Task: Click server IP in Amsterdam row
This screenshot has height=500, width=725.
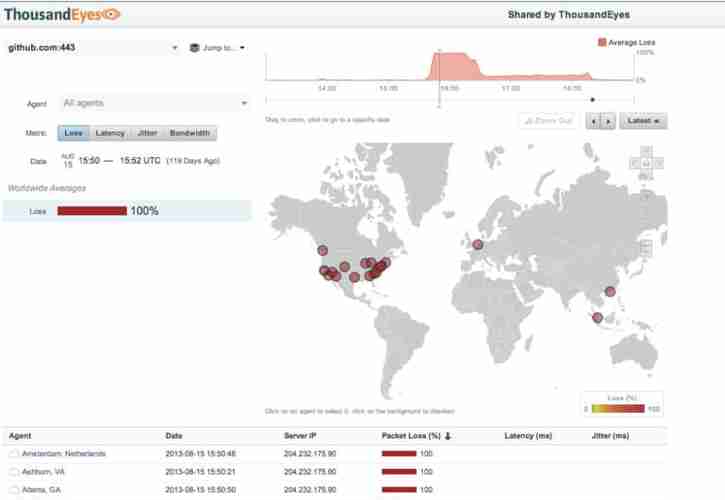Action: coord(310,454)
